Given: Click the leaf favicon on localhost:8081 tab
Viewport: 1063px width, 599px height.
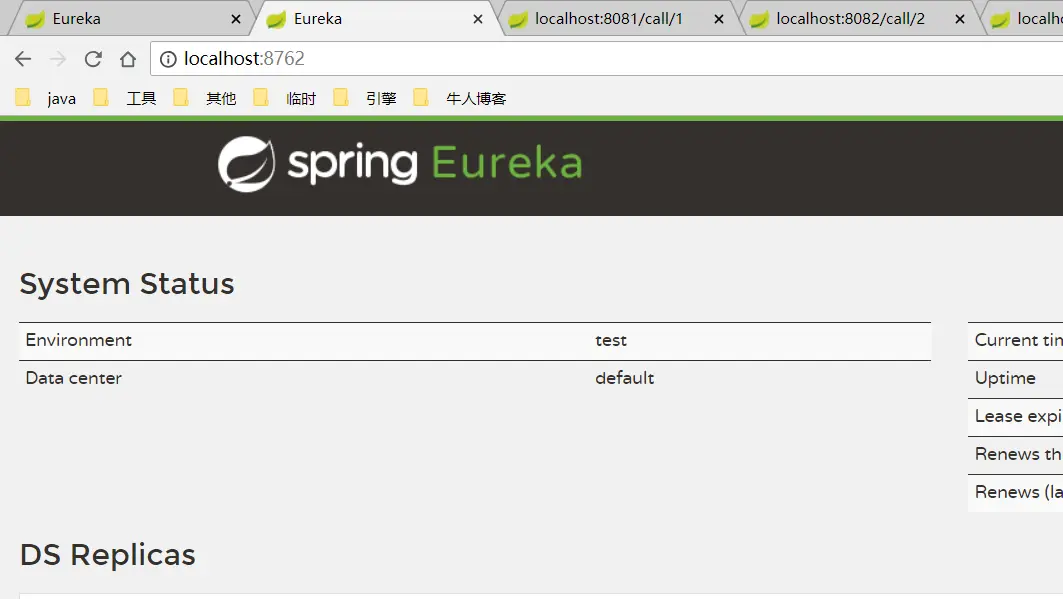Looking at the screenshot, I should (x=517, y=20).
